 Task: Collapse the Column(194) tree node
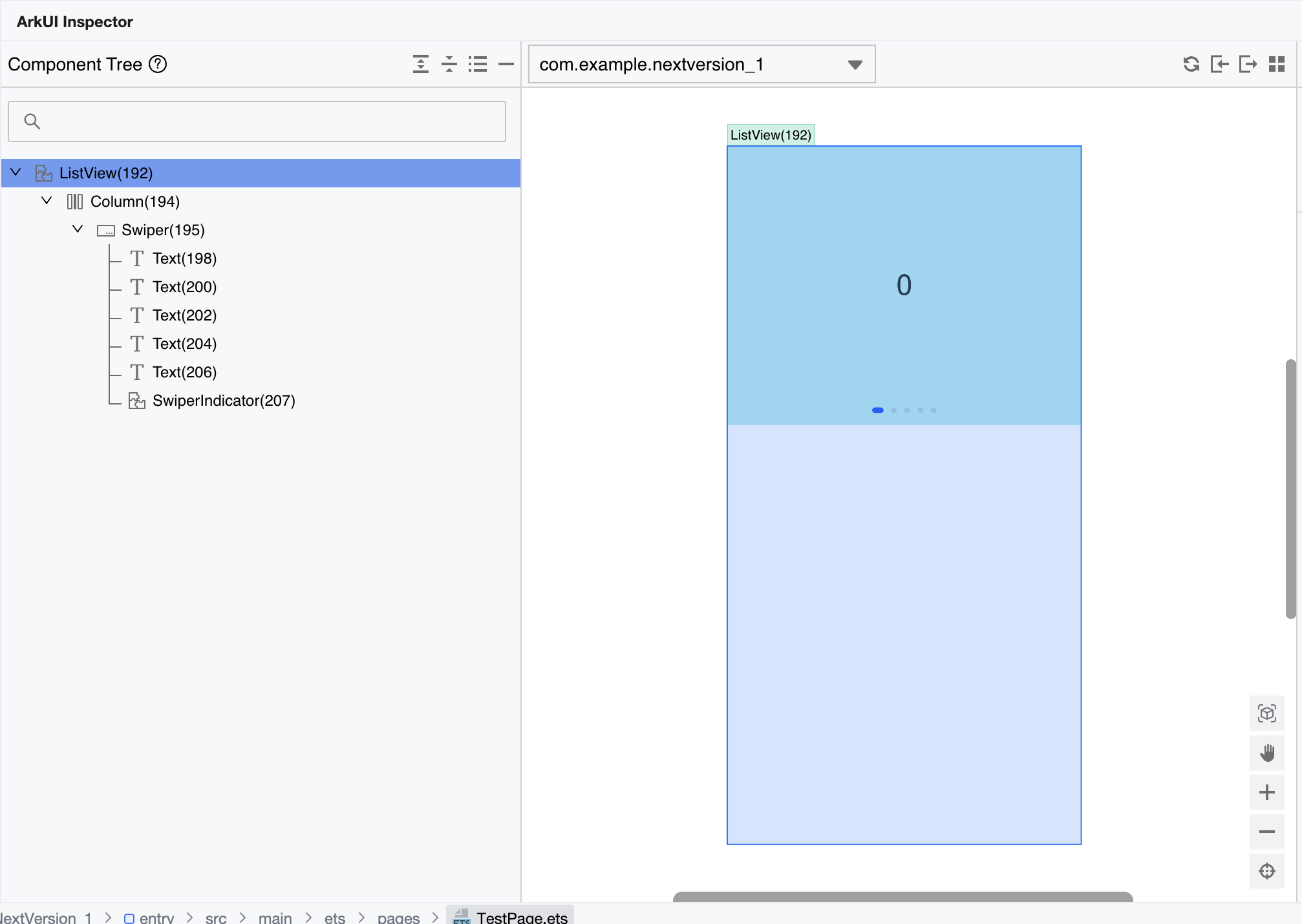tap(47, 201)
